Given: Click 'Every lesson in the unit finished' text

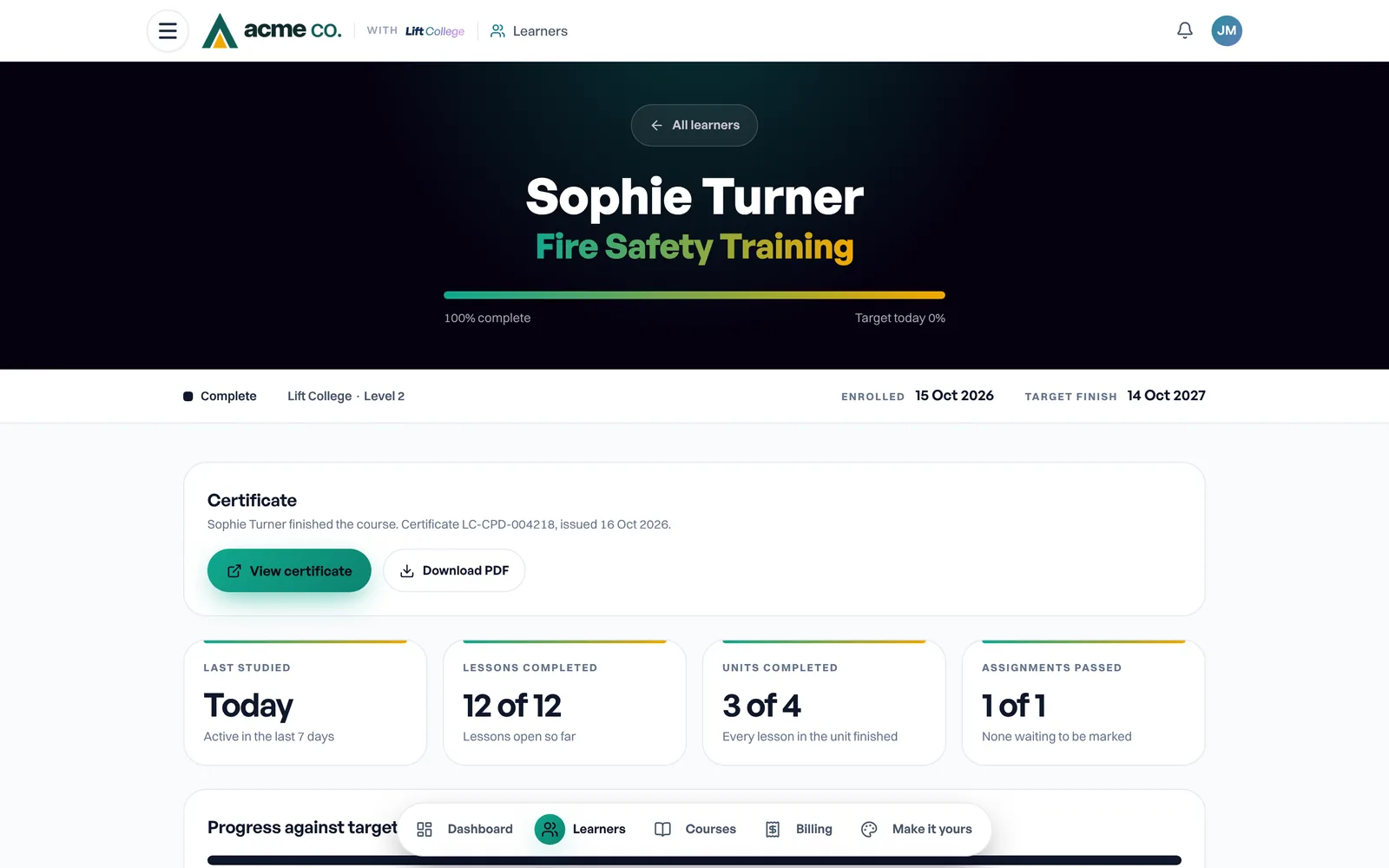Looking at the screenshot, I should tap(810, 737).
